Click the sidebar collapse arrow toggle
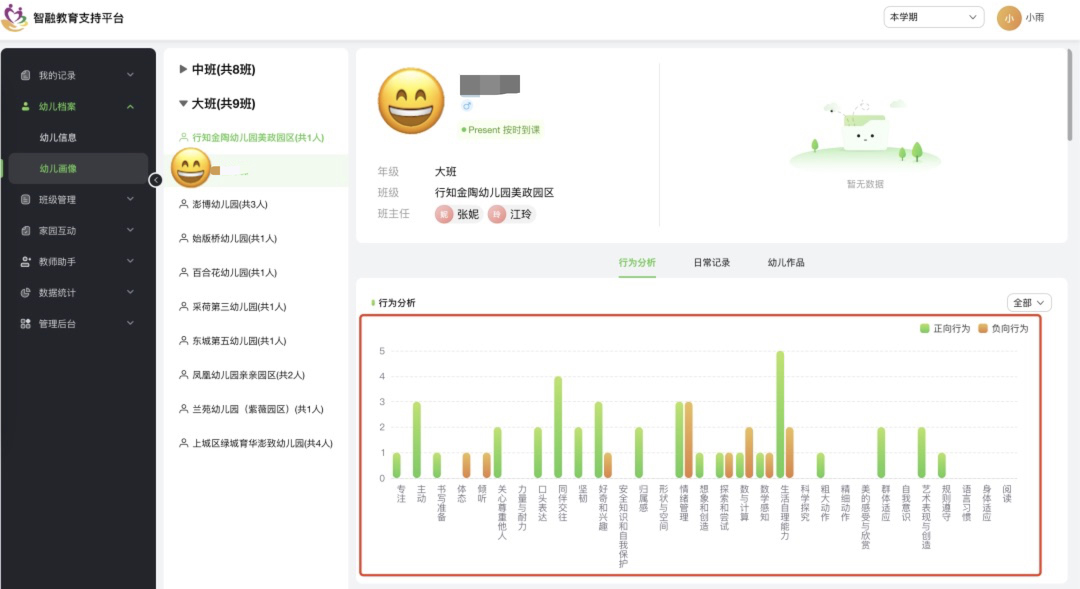This screenshot has height=589, width=1080. pyautogui.click(x=156, y=180)
